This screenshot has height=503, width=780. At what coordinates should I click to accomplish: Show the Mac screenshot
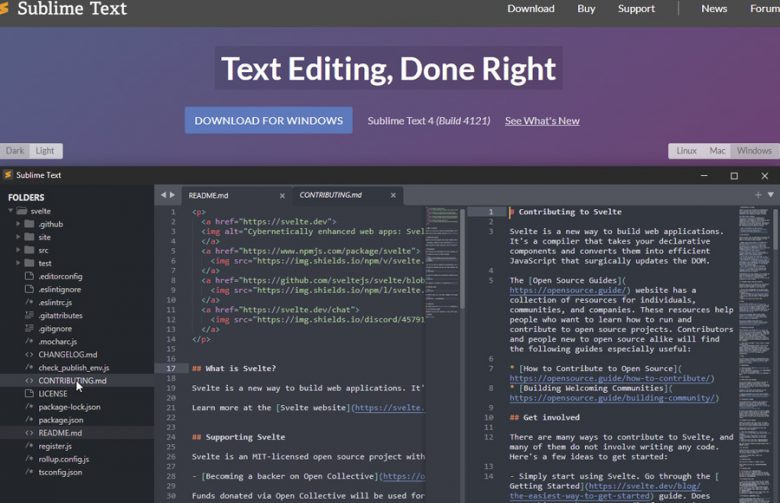pyautogui.click(x=717, y=151)
